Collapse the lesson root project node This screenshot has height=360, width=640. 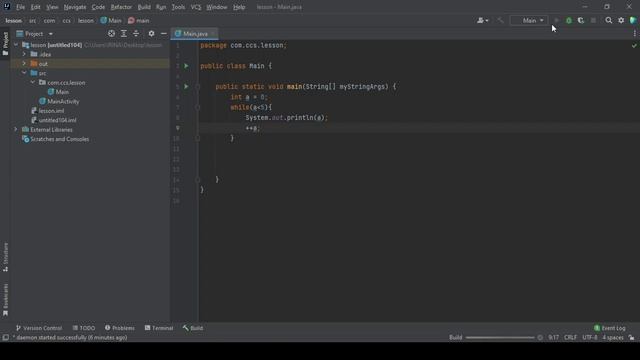pyautogui.click(x=16, y=45)
